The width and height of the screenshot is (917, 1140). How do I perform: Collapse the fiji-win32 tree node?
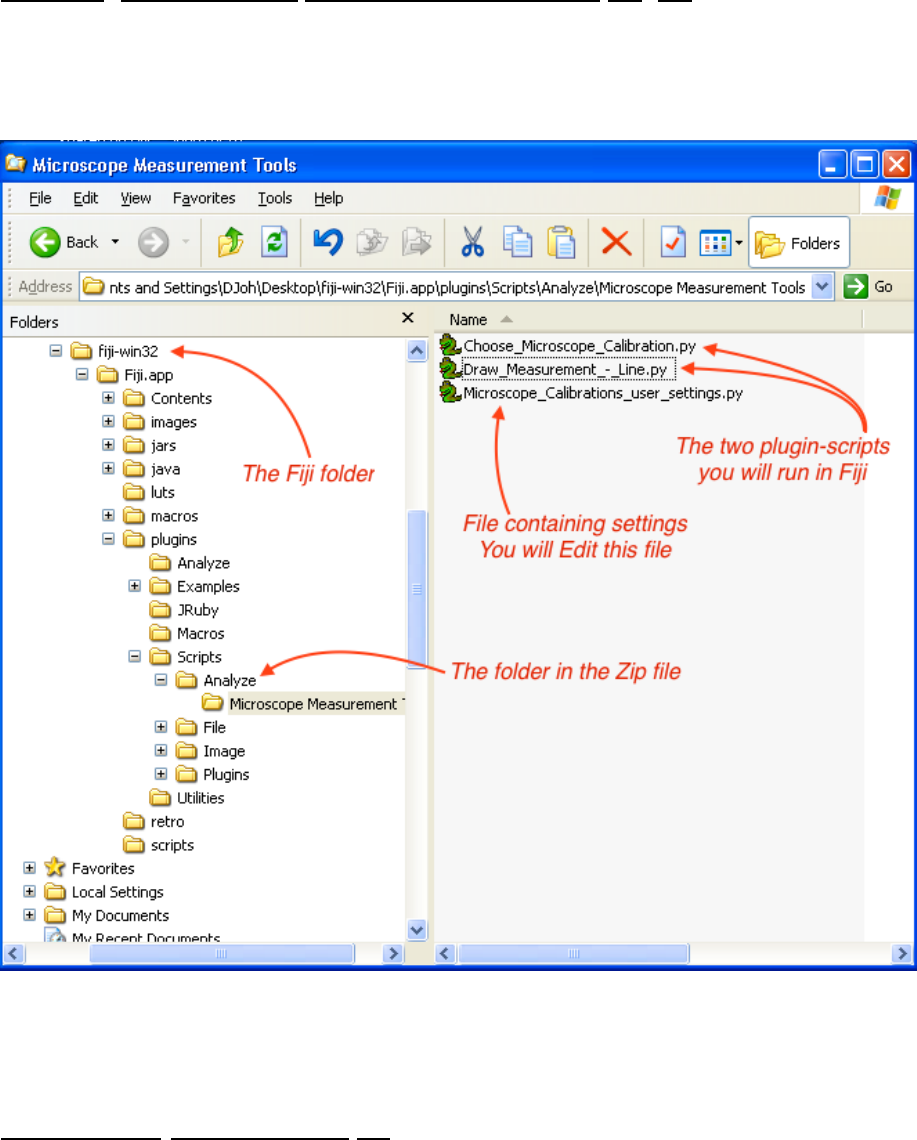[x=55, y=350]
